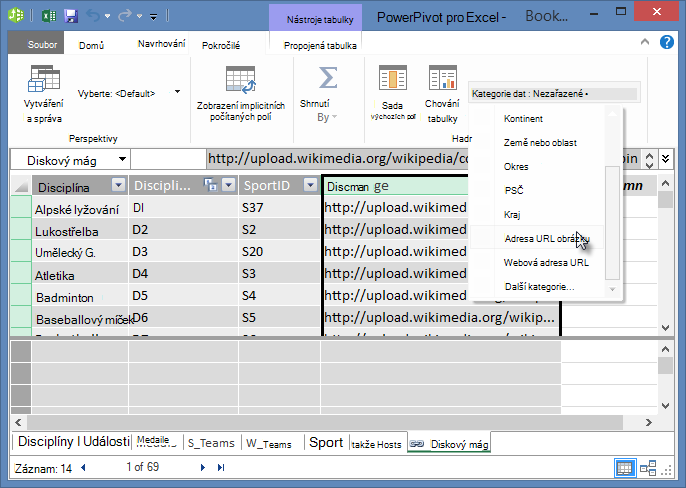Image resolution: width=686 pixels, height=488 pixels.
Task: Open the linked Diskový mág tab
Action: [x=449, y=444]
